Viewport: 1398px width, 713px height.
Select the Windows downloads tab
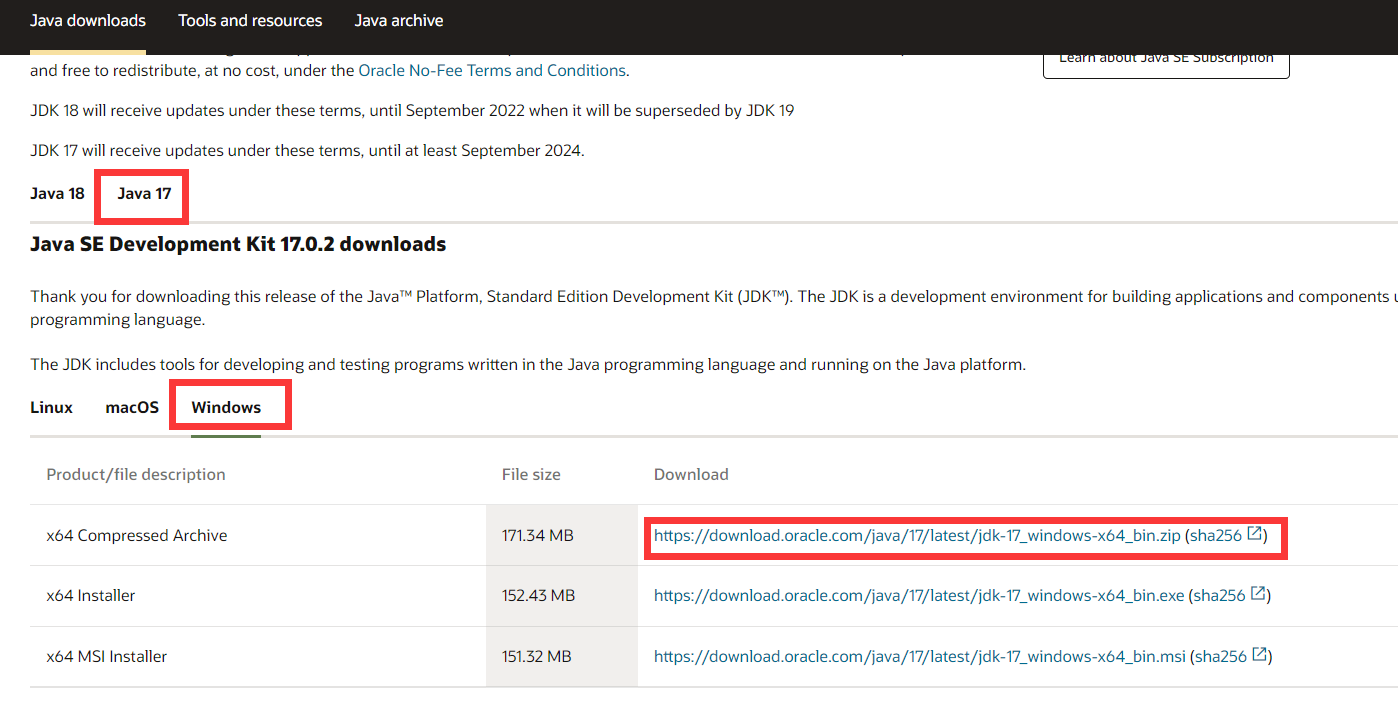(226, 408)
